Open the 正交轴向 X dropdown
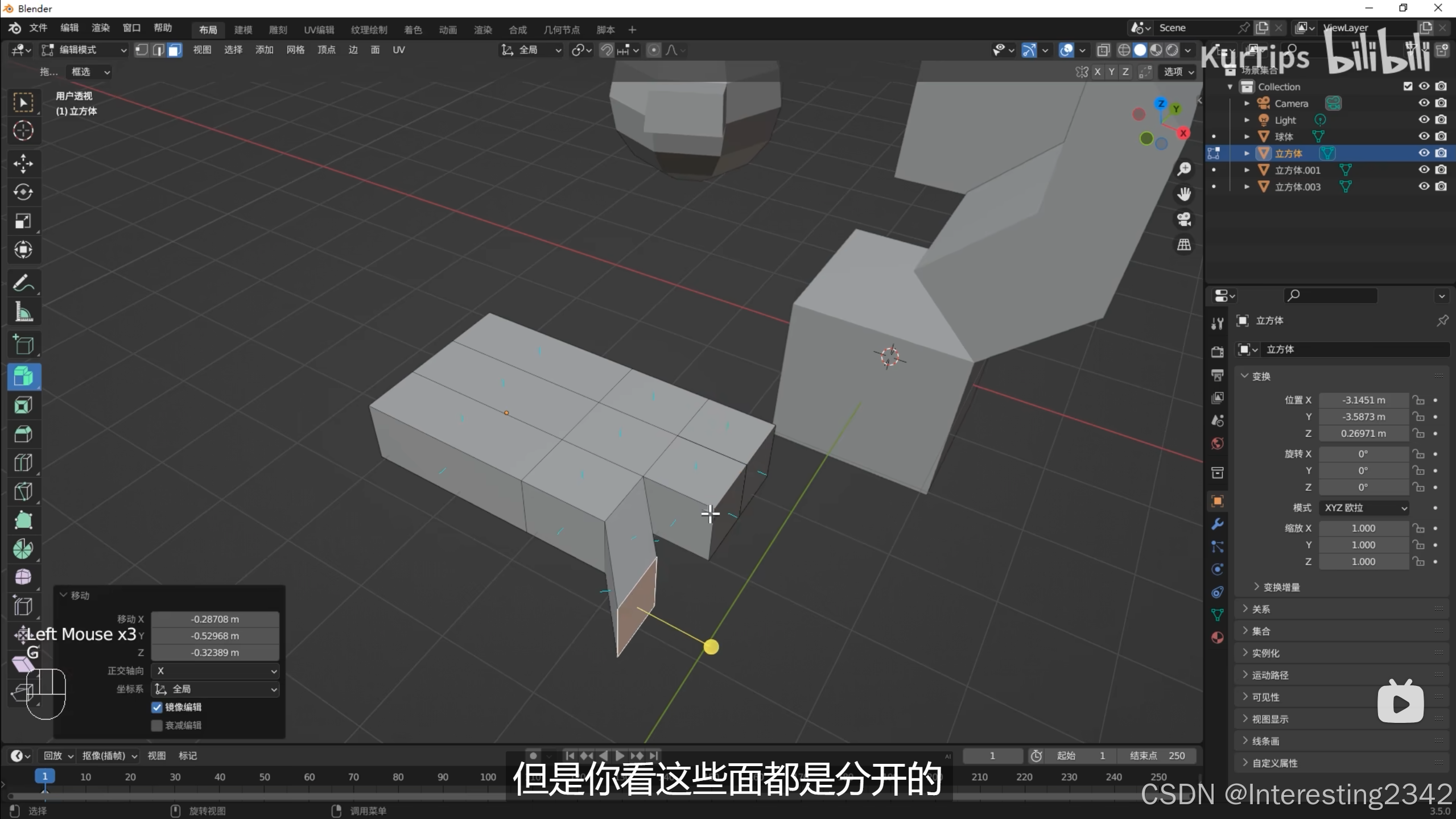 [215, 671]
